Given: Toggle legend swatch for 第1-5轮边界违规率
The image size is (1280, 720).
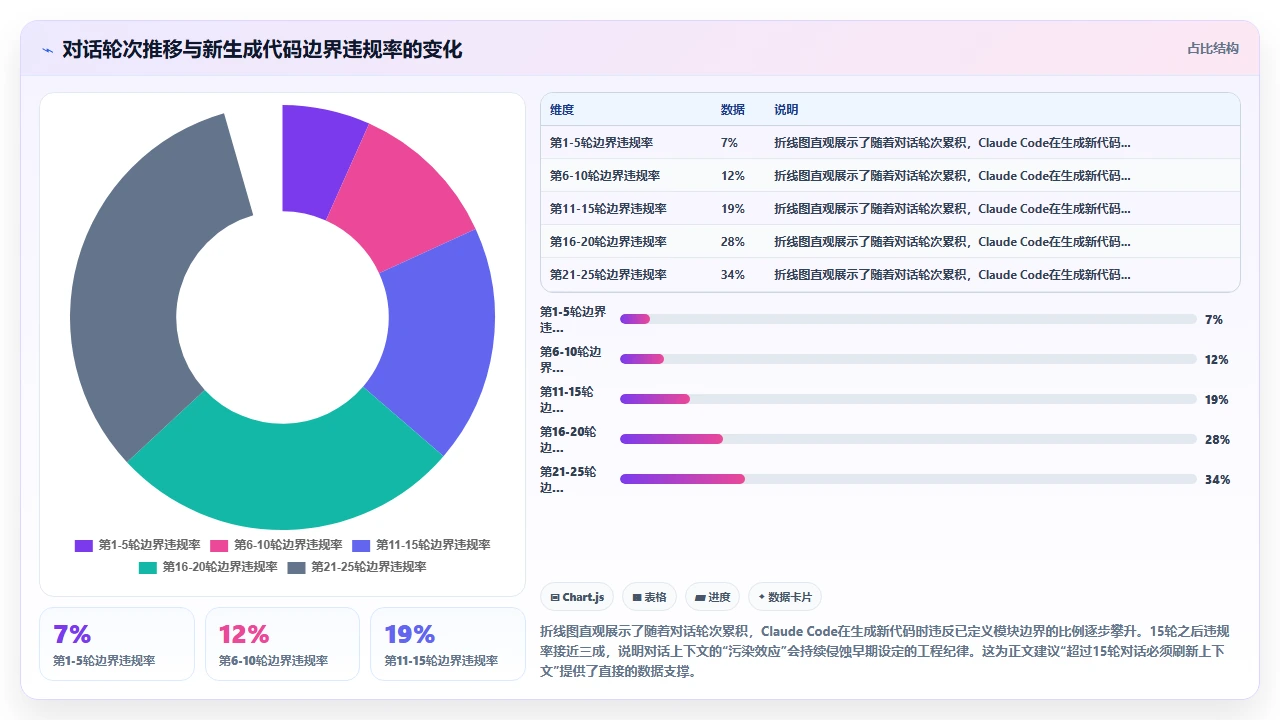Looking at the screenshot, I should click(x=84, y=545).
